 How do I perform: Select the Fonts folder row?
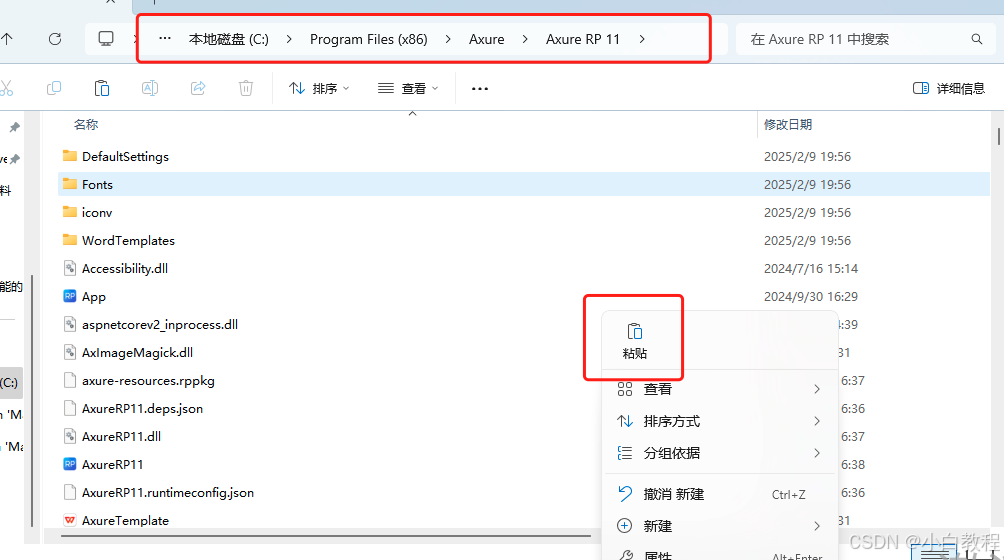click(524, 184)
